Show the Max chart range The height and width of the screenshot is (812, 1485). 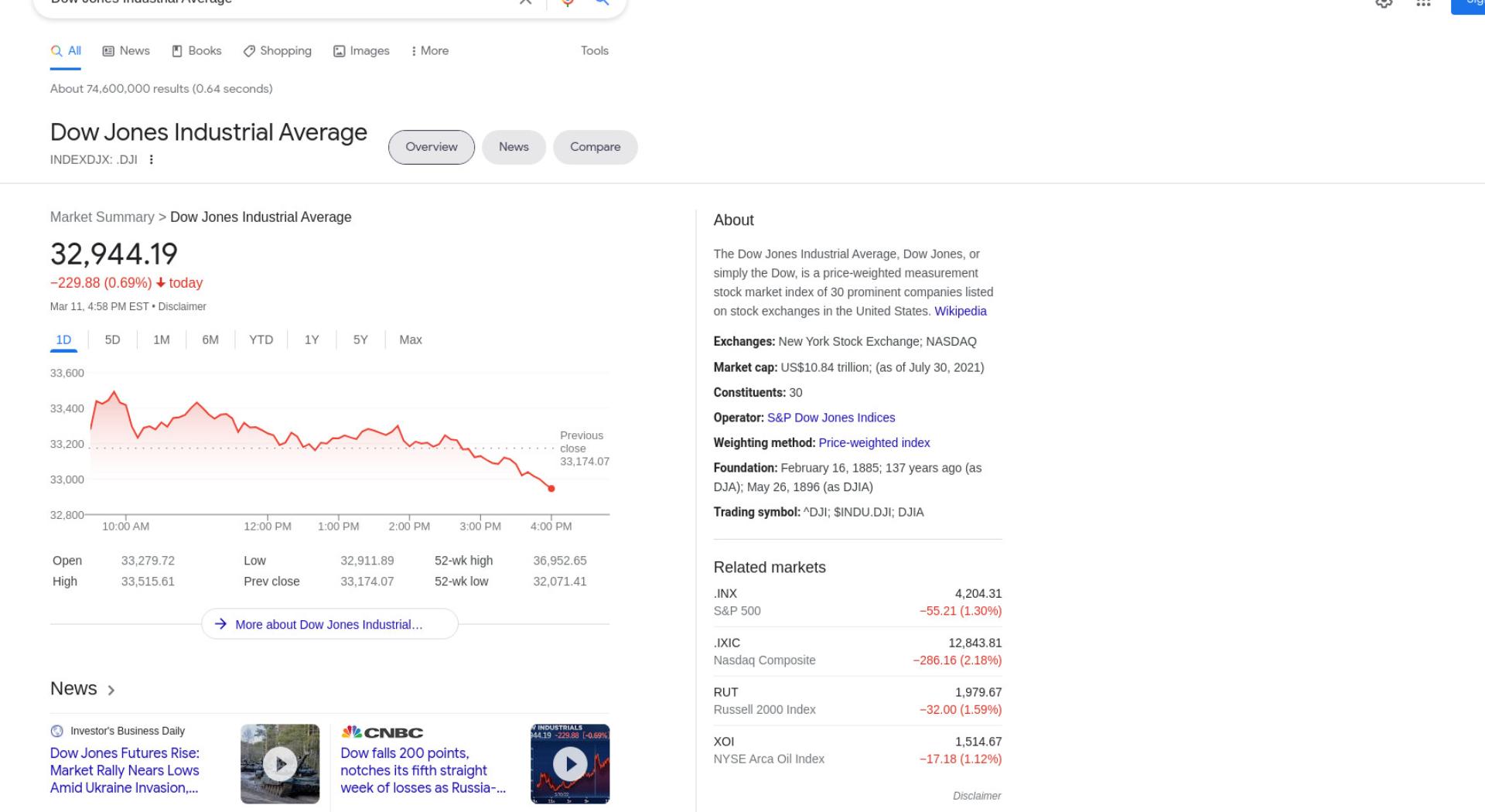[411, 339]
